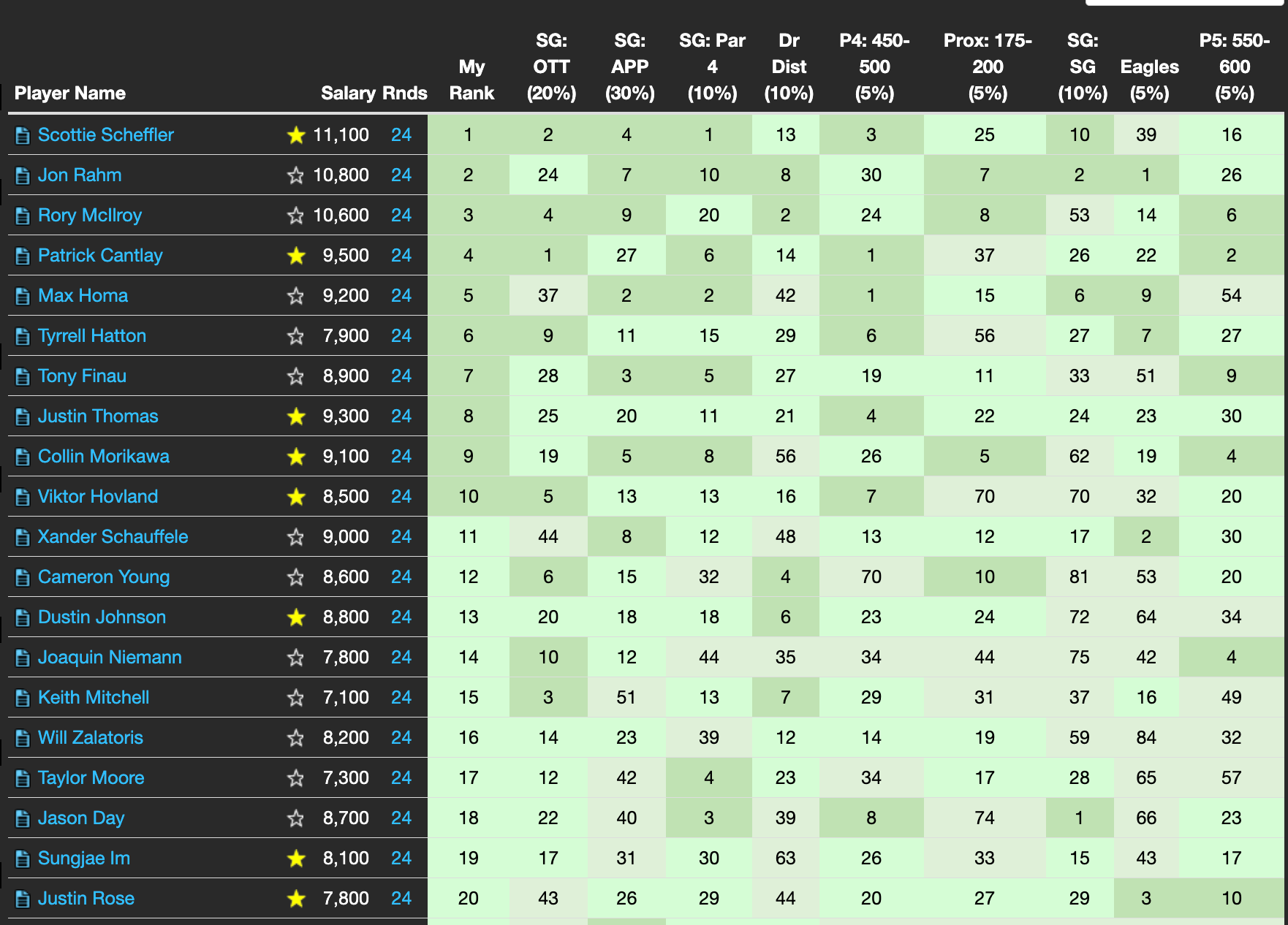Screen dimensions: 1288x925
Task: Click Joaquin Niemann's rounds count link
Action: point(401,657)
